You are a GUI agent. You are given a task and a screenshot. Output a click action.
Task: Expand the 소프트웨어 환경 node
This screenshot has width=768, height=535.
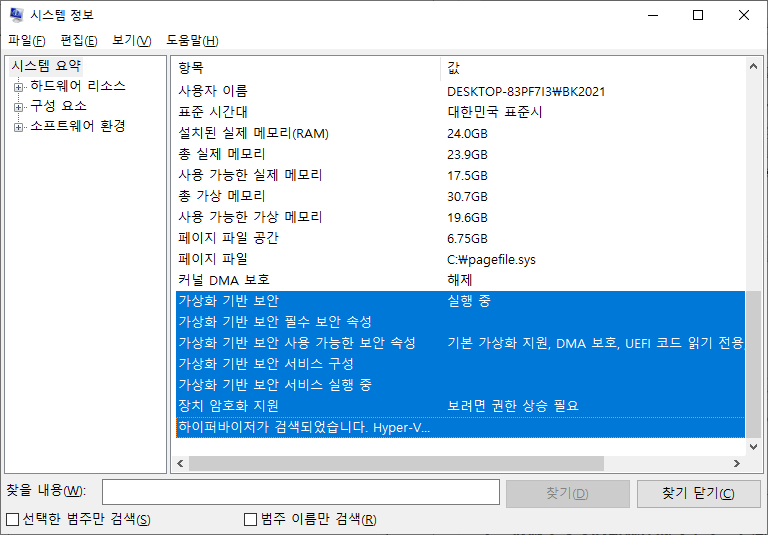(18, 127)
